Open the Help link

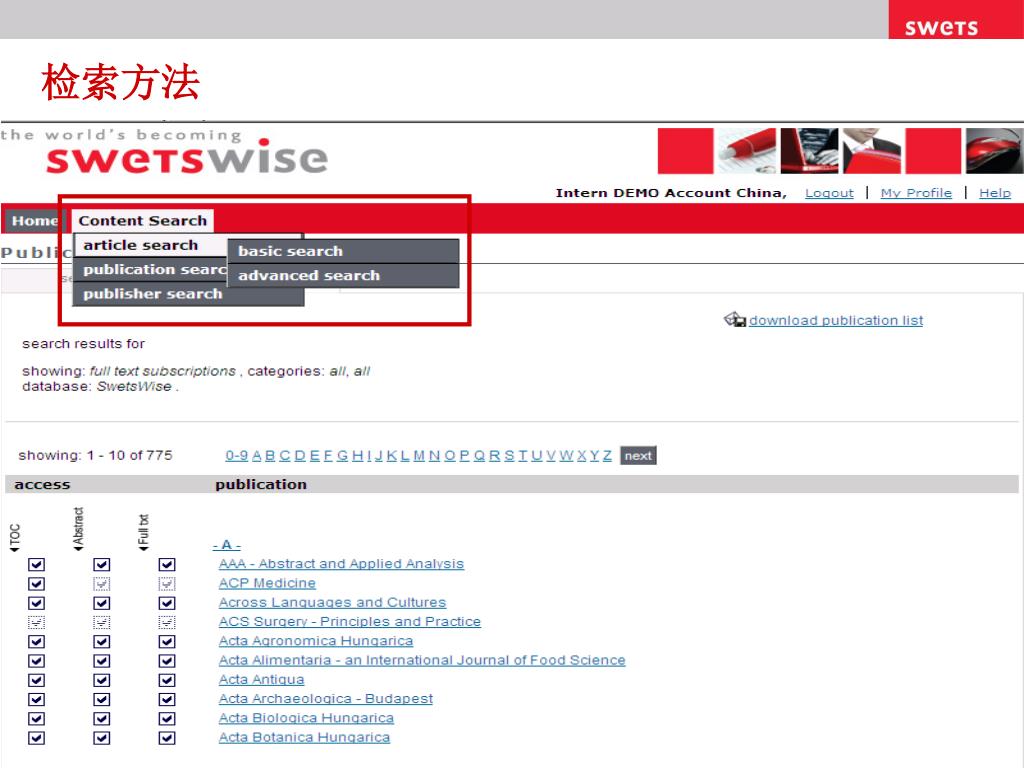[x=995, y=193]
